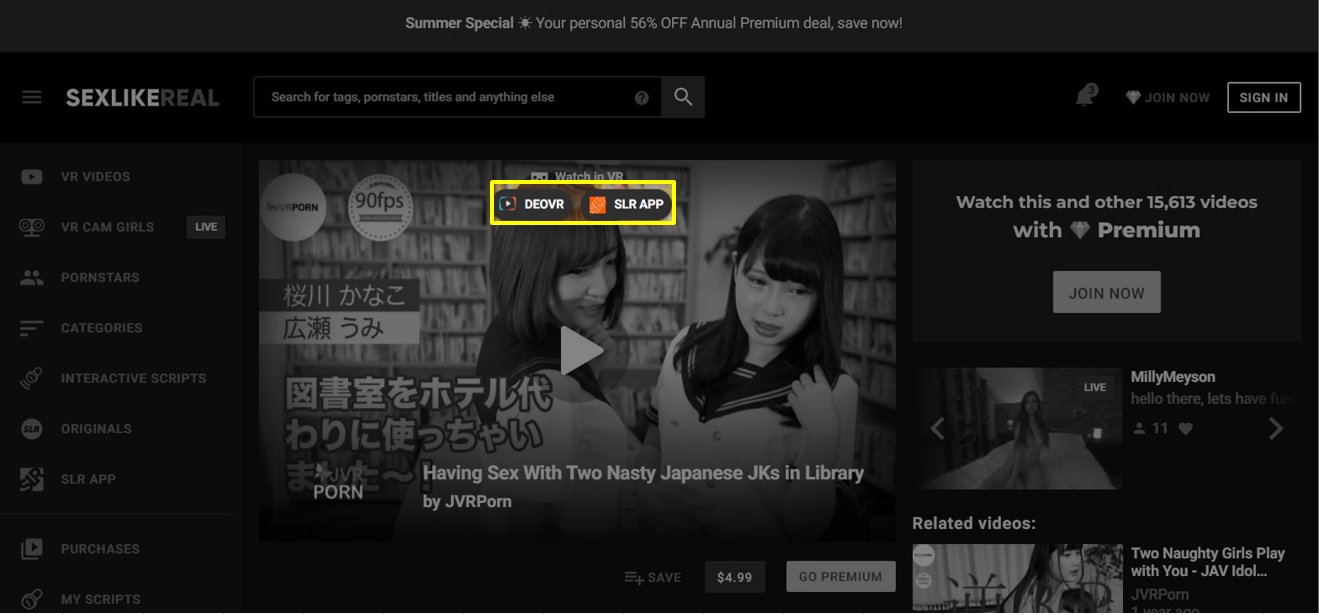
Task: Go to the next live cam with the right arrow
Action: [1276, 429]
